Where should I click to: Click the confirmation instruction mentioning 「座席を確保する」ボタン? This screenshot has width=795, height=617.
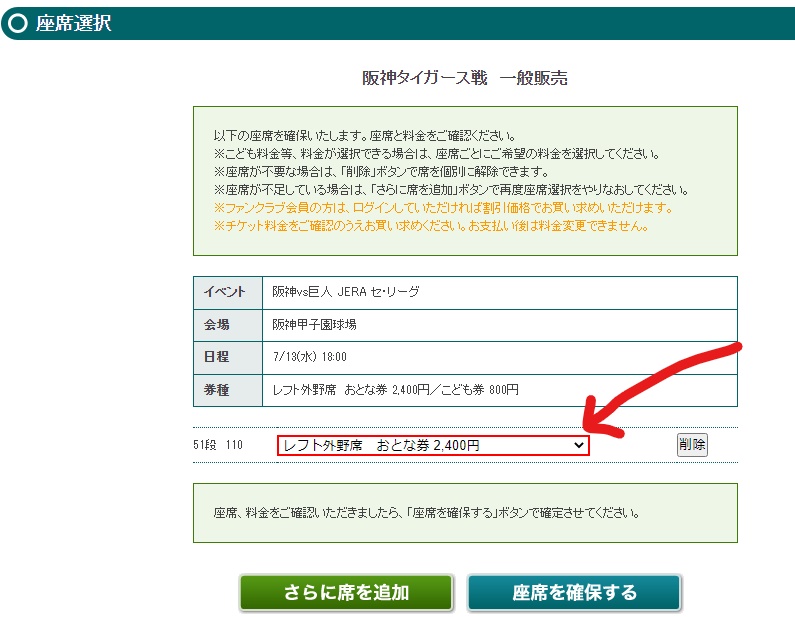[426, 513]
